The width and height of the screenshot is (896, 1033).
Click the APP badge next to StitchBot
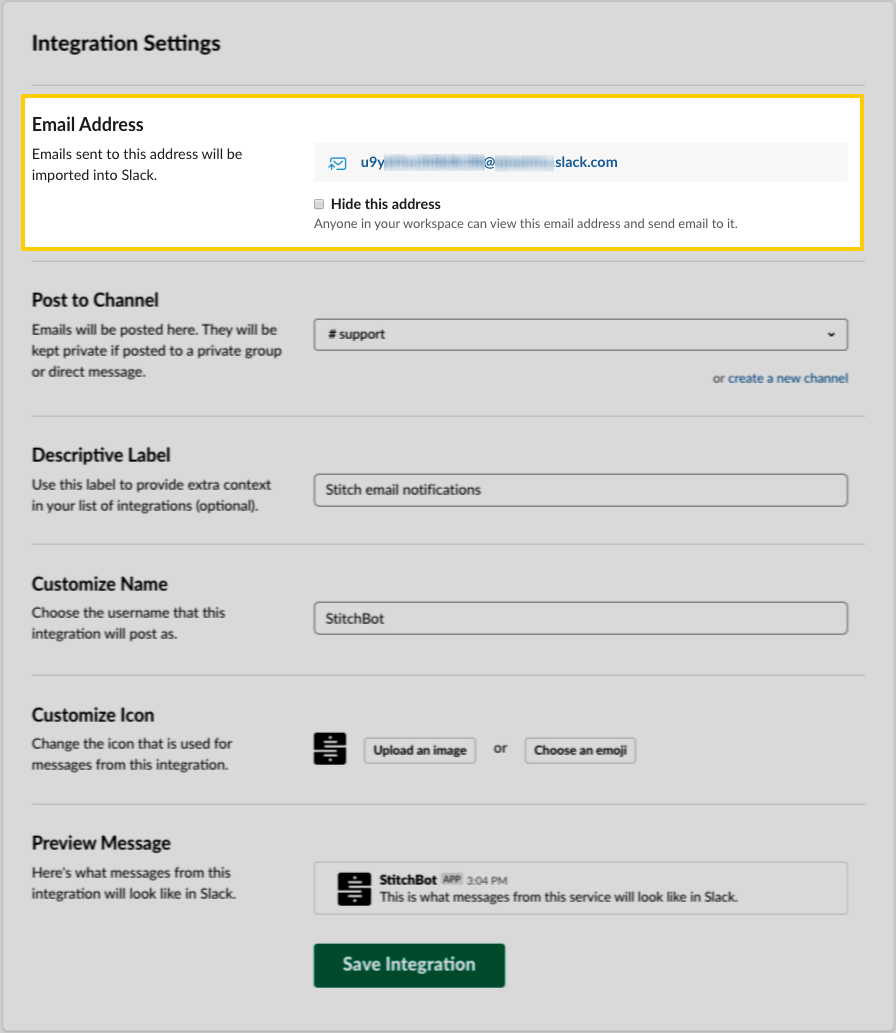pos(451,880)
